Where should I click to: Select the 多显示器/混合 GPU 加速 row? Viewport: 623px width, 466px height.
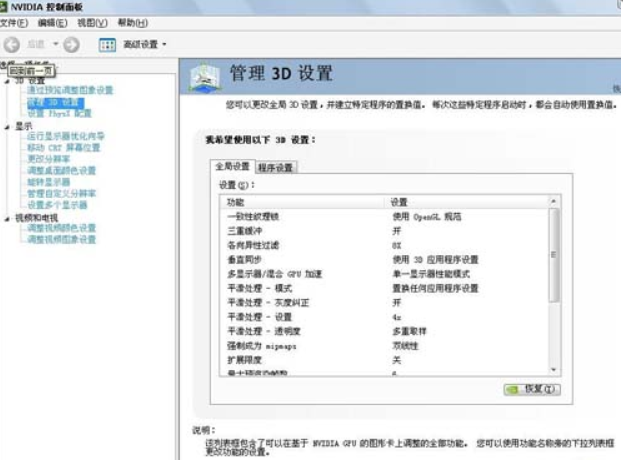coord(384,274)
